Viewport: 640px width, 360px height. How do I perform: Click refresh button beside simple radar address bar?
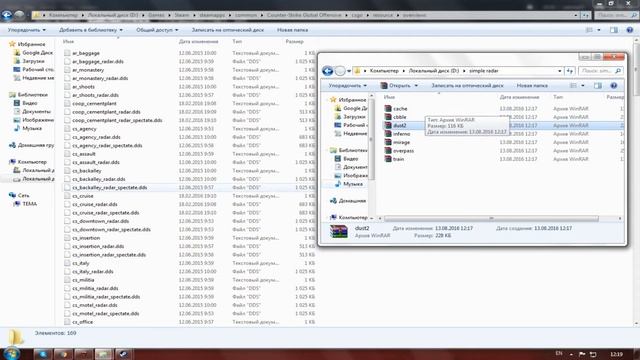[570, 71]
